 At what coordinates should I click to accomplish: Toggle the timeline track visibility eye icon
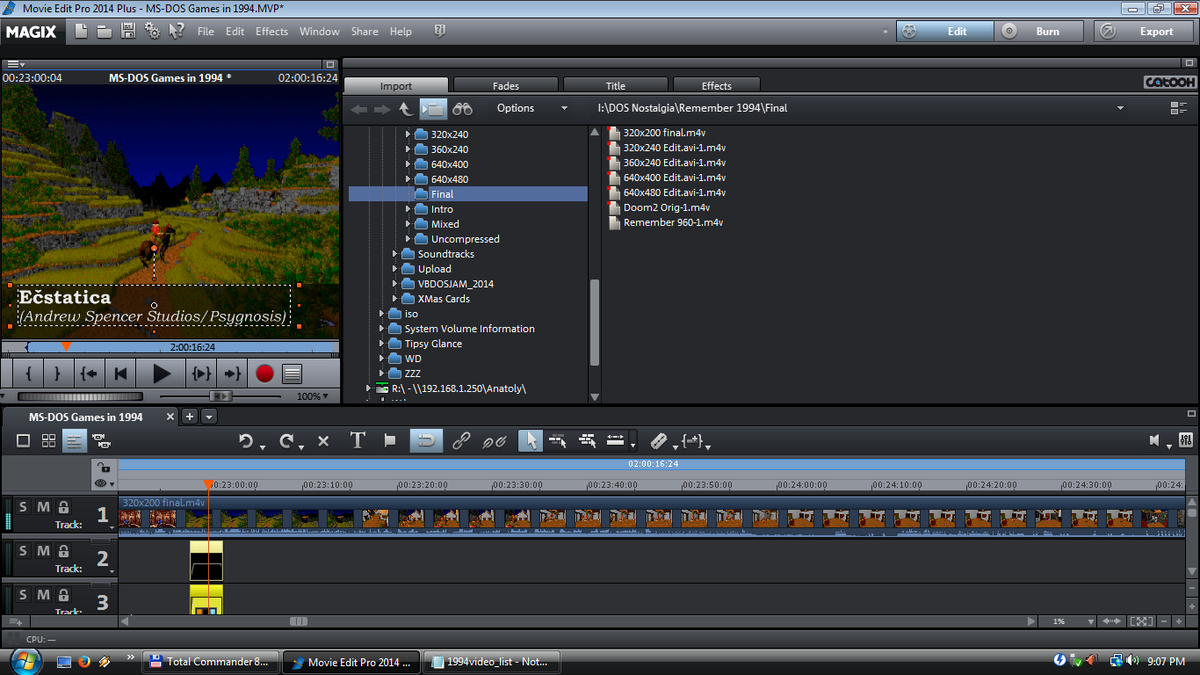(x=103, y=482)
